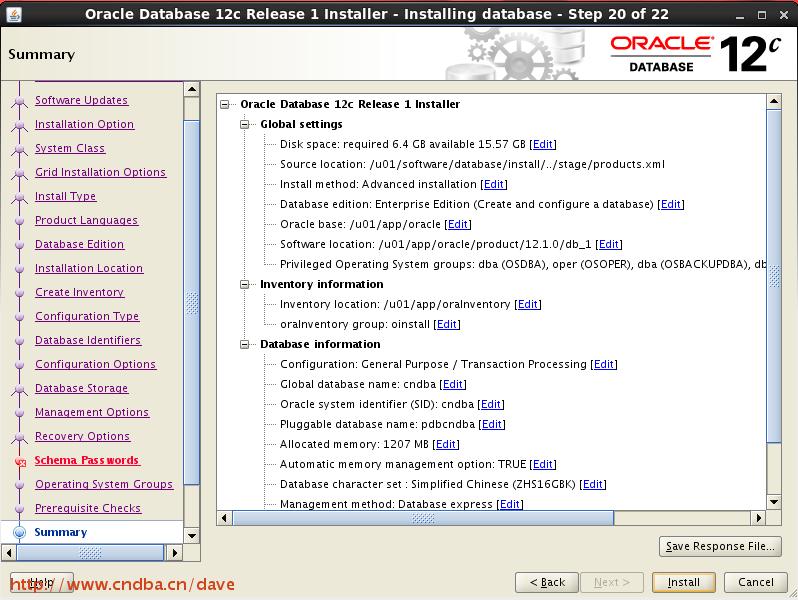Cancel the installation

(755, 582)
